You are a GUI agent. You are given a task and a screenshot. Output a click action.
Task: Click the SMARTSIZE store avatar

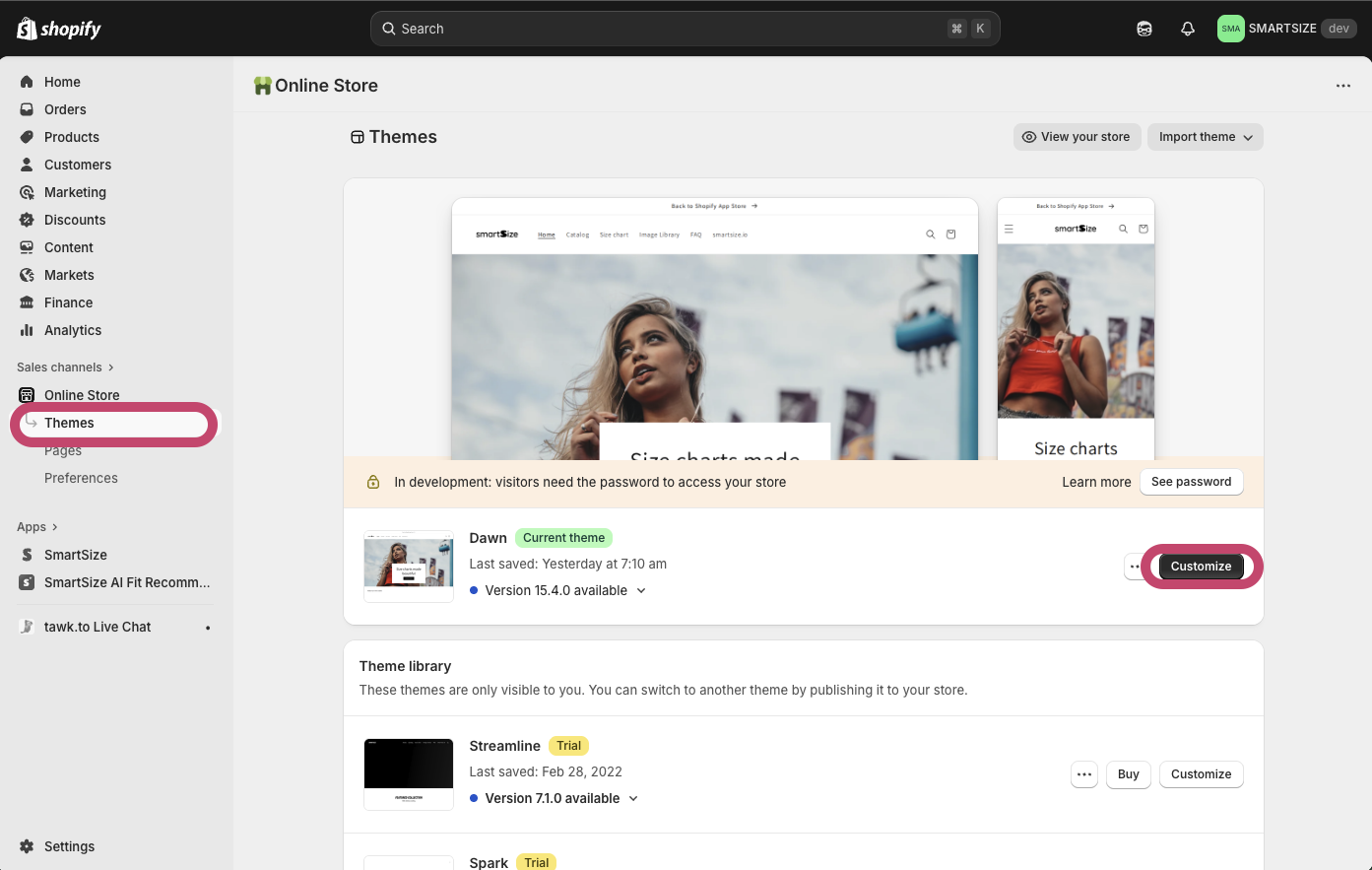(1230, 29)
